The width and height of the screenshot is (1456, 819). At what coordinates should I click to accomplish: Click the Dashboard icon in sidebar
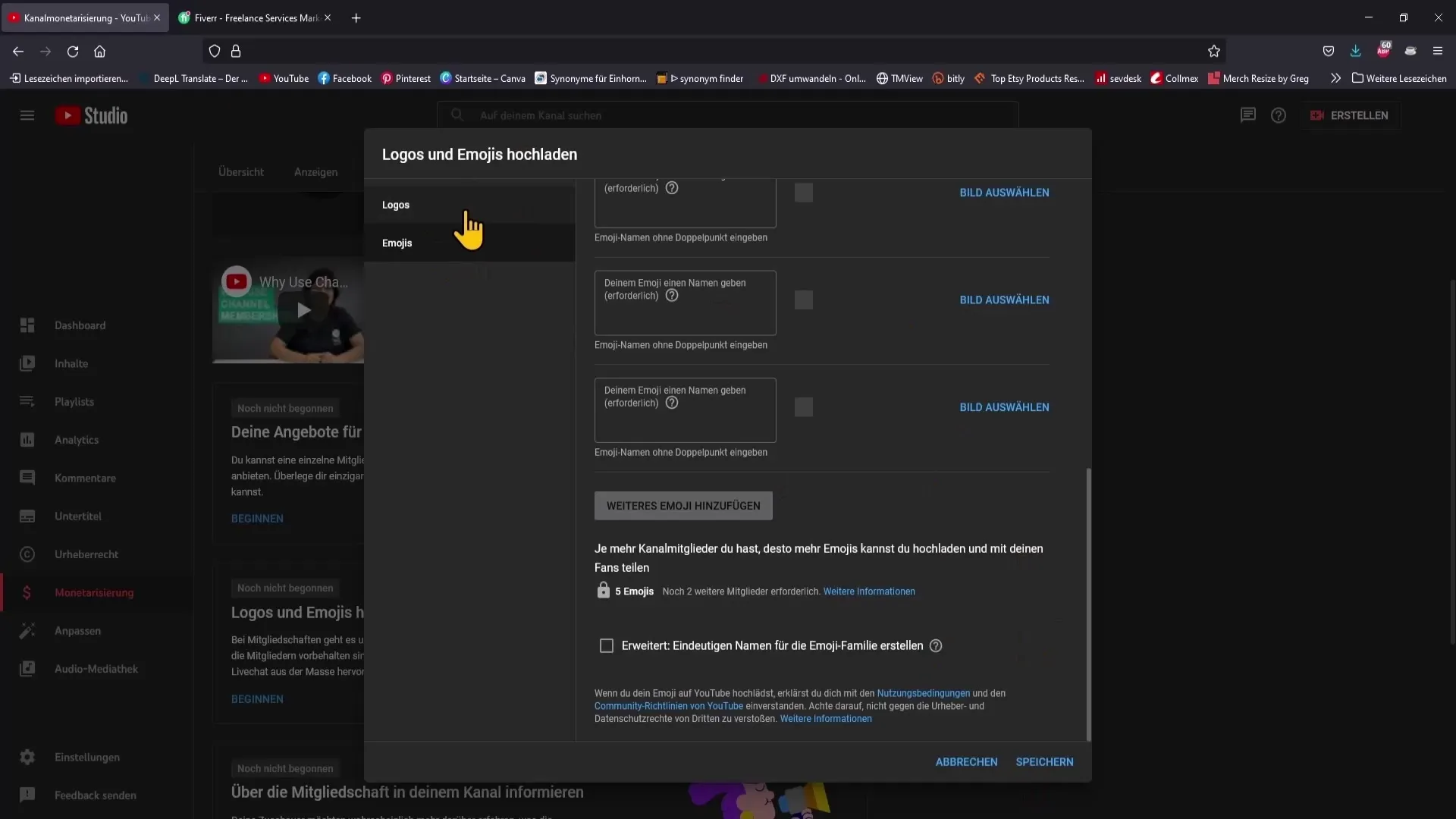click(x=27, y=325)
